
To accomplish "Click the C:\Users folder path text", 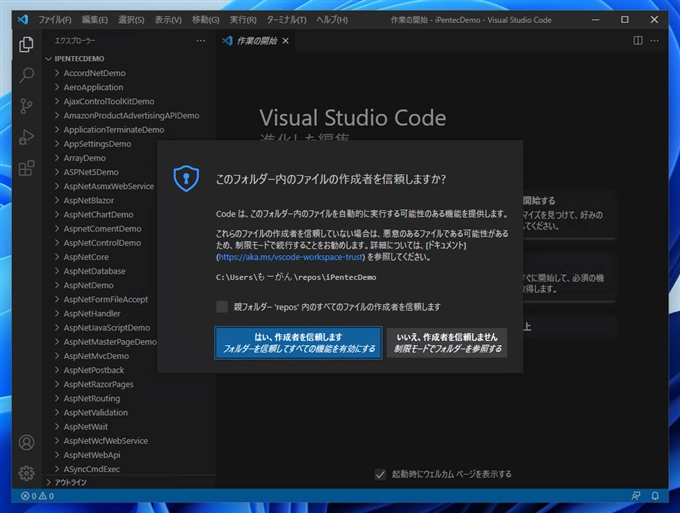I will coord(296,277).
